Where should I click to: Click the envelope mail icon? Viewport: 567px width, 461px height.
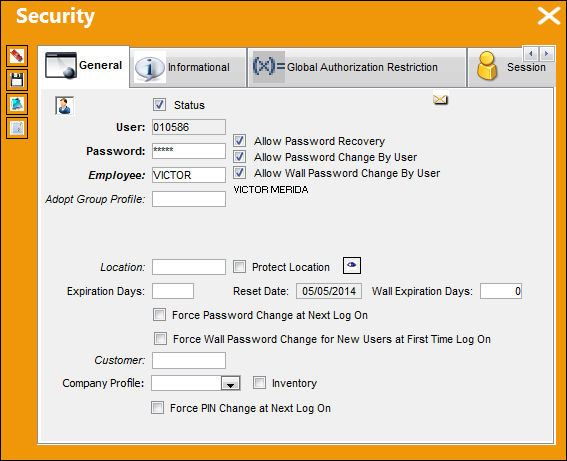coord(440,99)
